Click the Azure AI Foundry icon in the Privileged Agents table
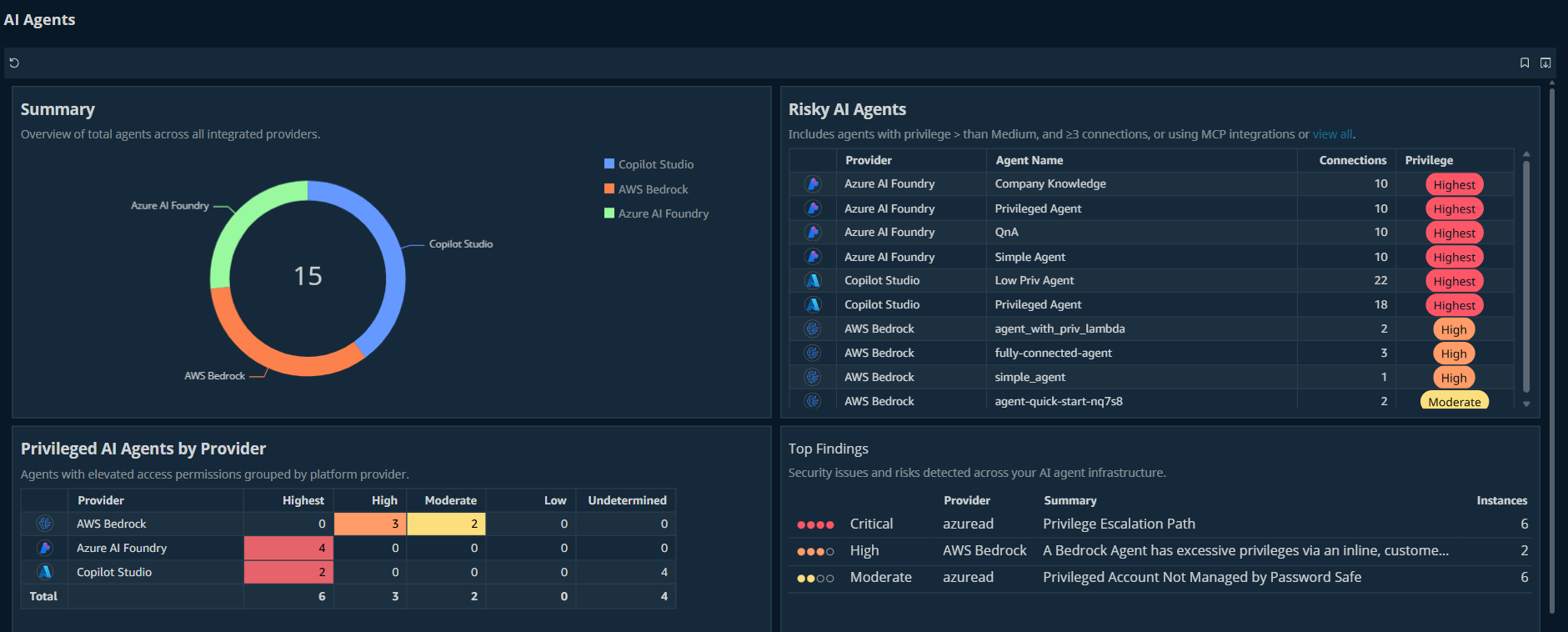Viewport: 1568px width, 632px height. click(x=45, y=548)
